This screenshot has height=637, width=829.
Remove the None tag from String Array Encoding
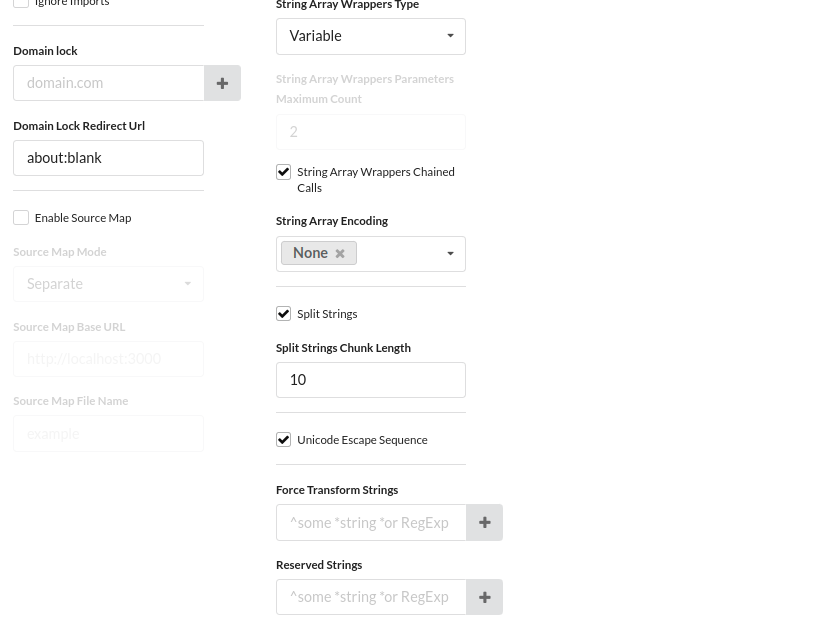pos(340,254)
